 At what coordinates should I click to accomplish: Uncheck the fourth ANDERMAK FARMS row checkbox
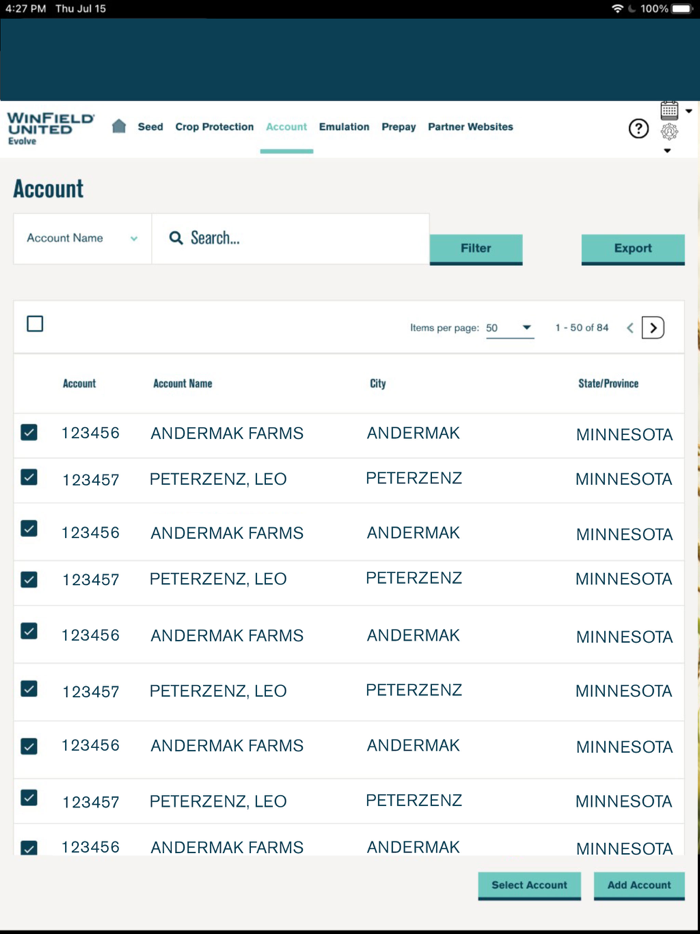pos(29,746)
